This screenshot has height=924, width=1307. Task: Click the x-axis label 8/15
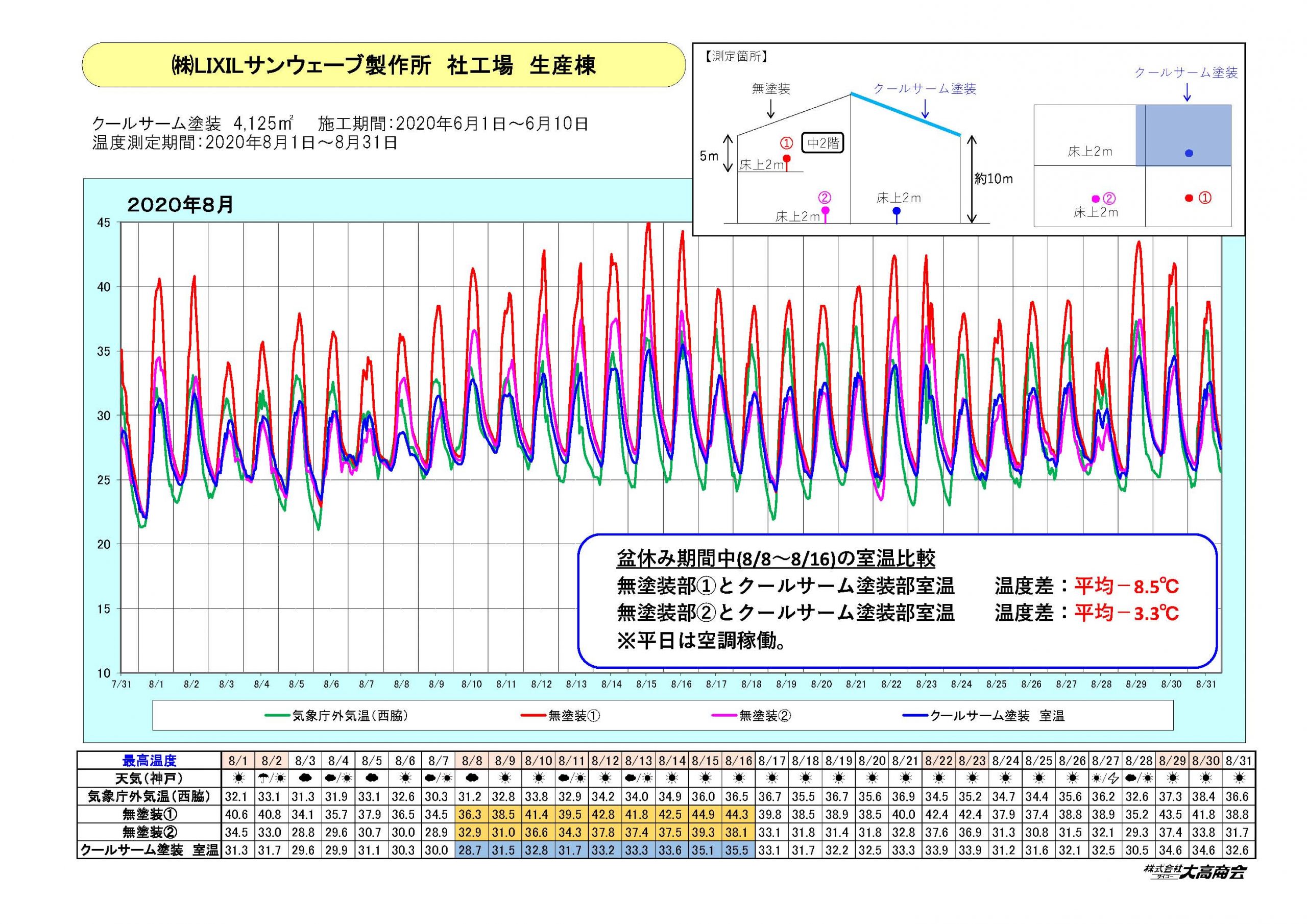[x=646, y=684]
